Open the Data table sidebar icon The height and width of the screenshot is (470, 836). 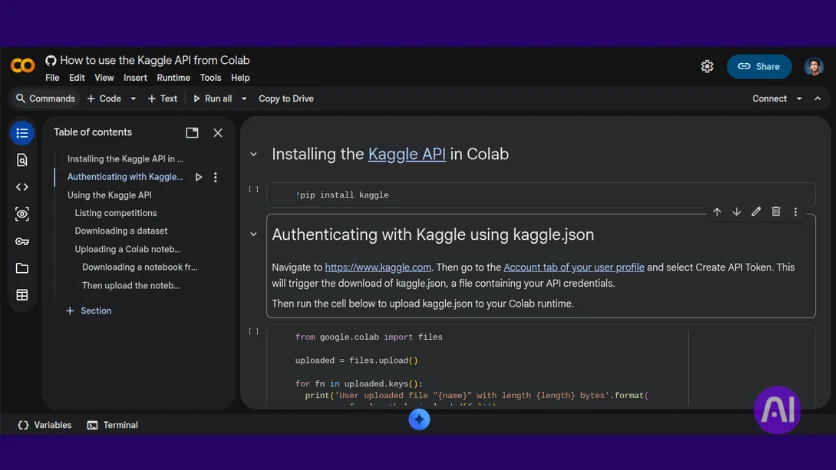(22, 295)
